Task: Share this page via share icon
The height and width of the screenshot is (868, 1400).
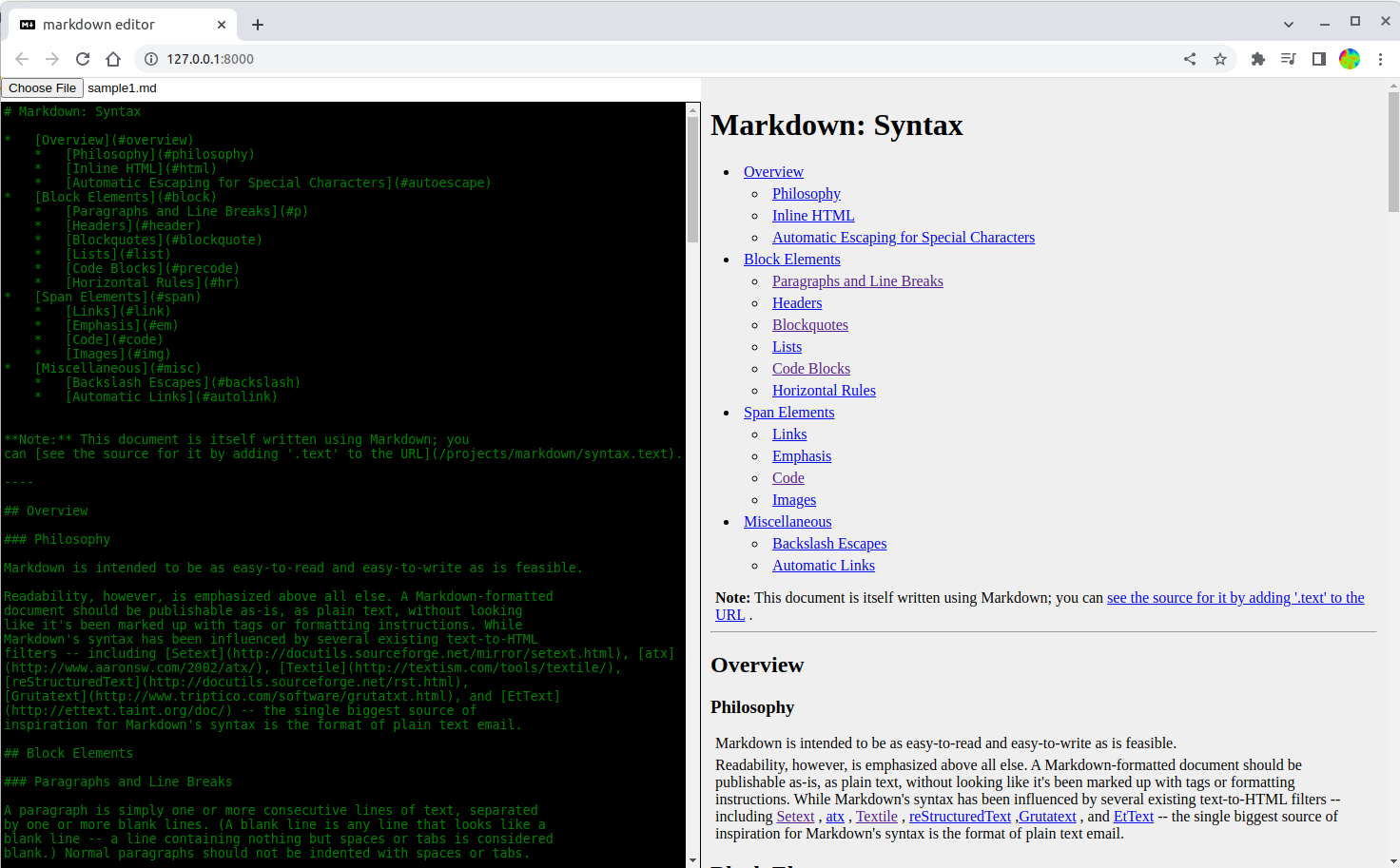Action: (x=1190, y=59)
